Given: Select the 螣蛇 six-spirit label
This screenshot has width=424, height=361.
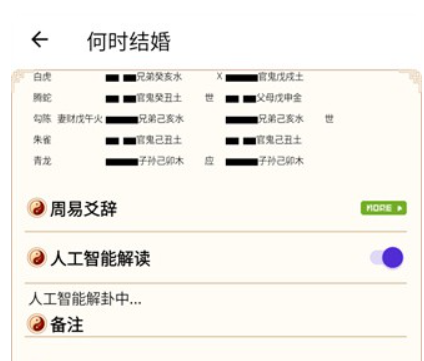Looking at the screenshot, I should [x=42, y=98].
